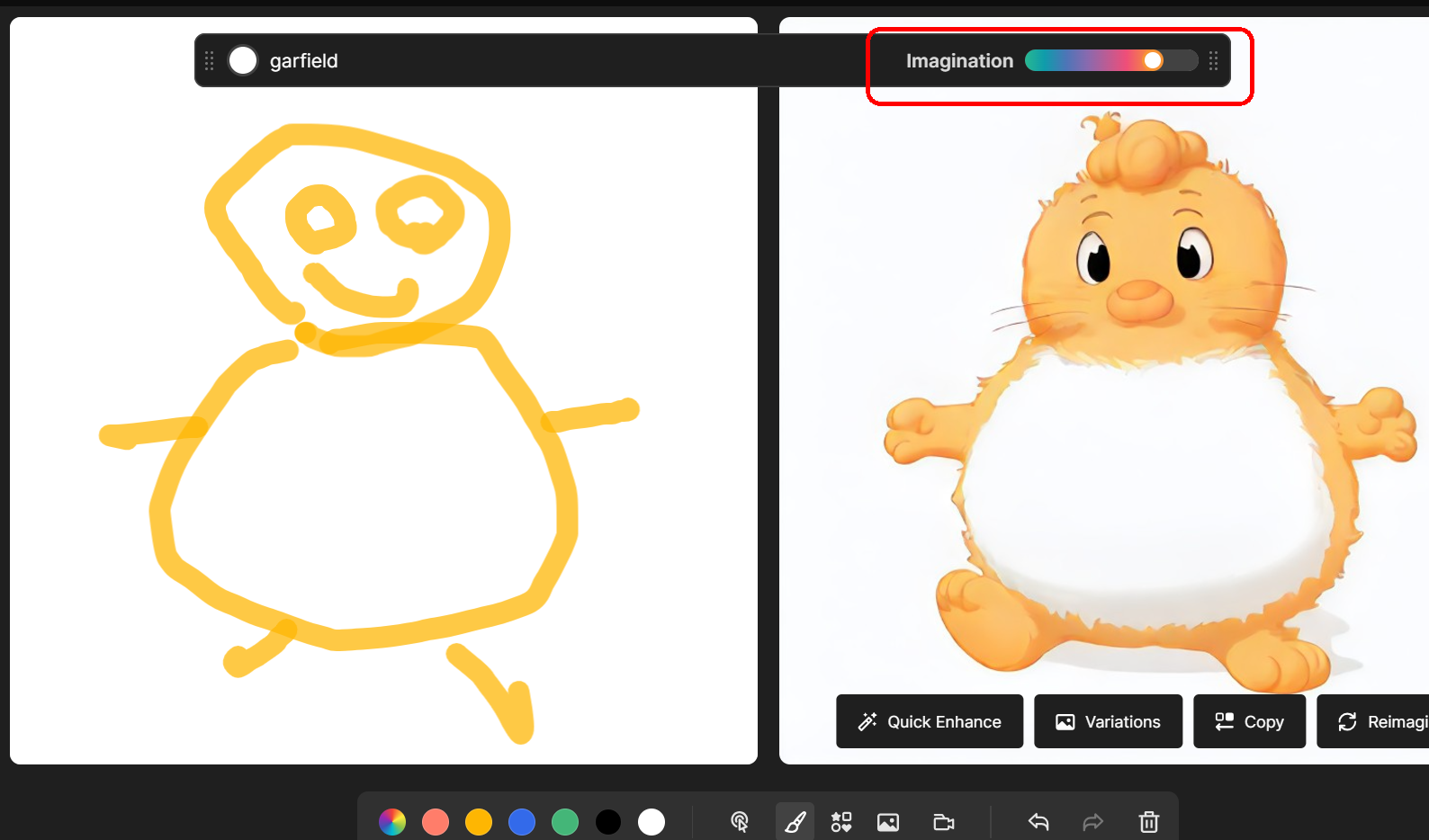
Task: Undo the last stroke
Action: pos(1038,822)
